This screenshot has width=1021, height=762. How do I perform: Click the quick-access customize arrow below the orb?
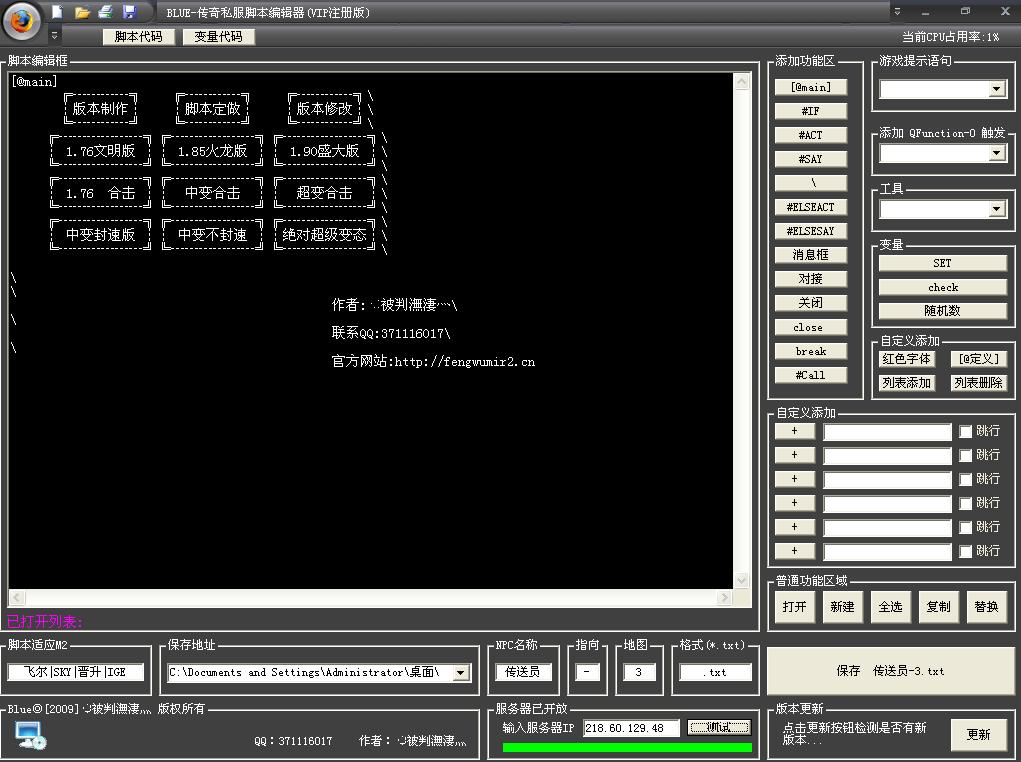tap(55, 35)
